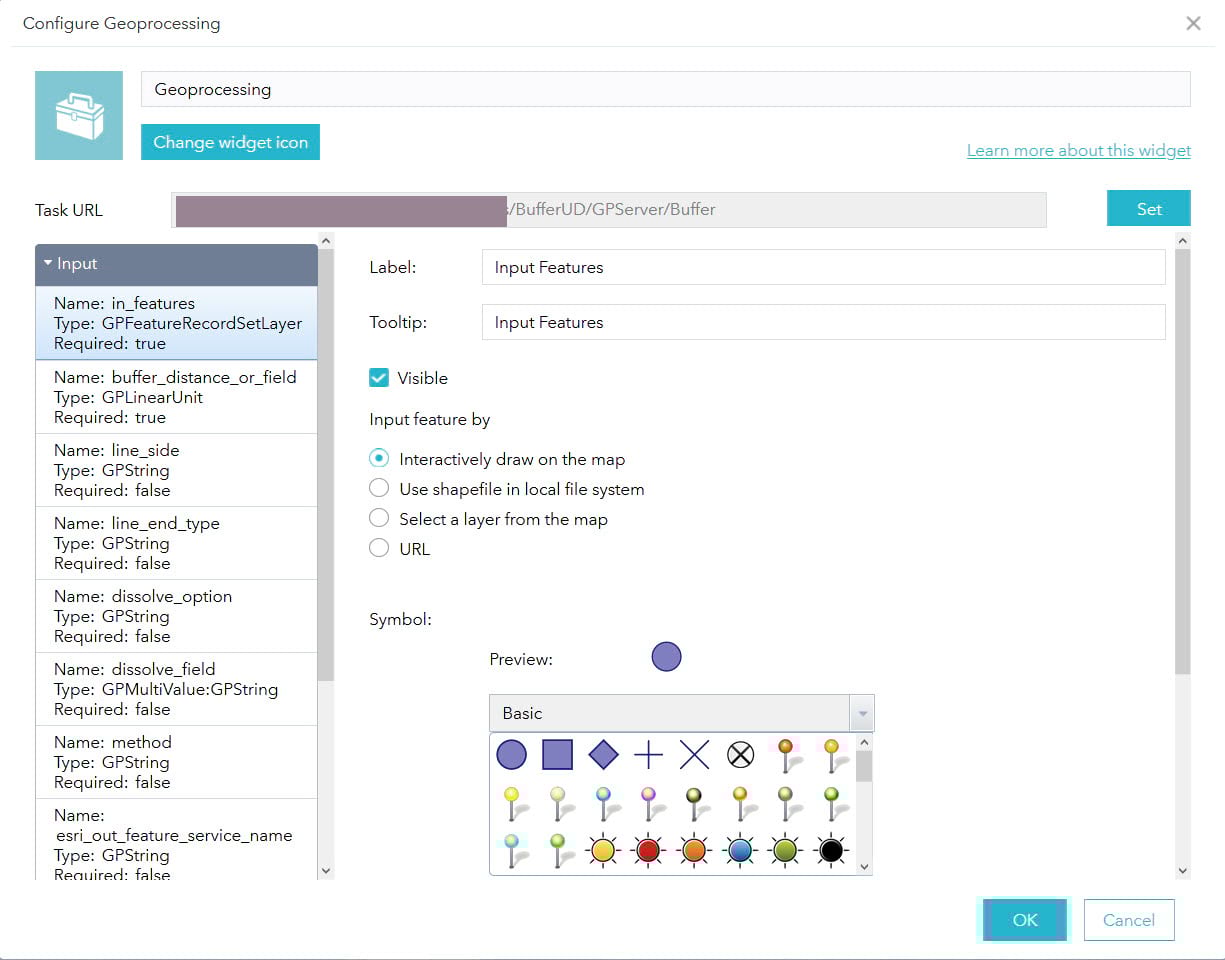The image size is (1225, 960).
Task: Click the Set button for Task URL
Action: 1149,209
